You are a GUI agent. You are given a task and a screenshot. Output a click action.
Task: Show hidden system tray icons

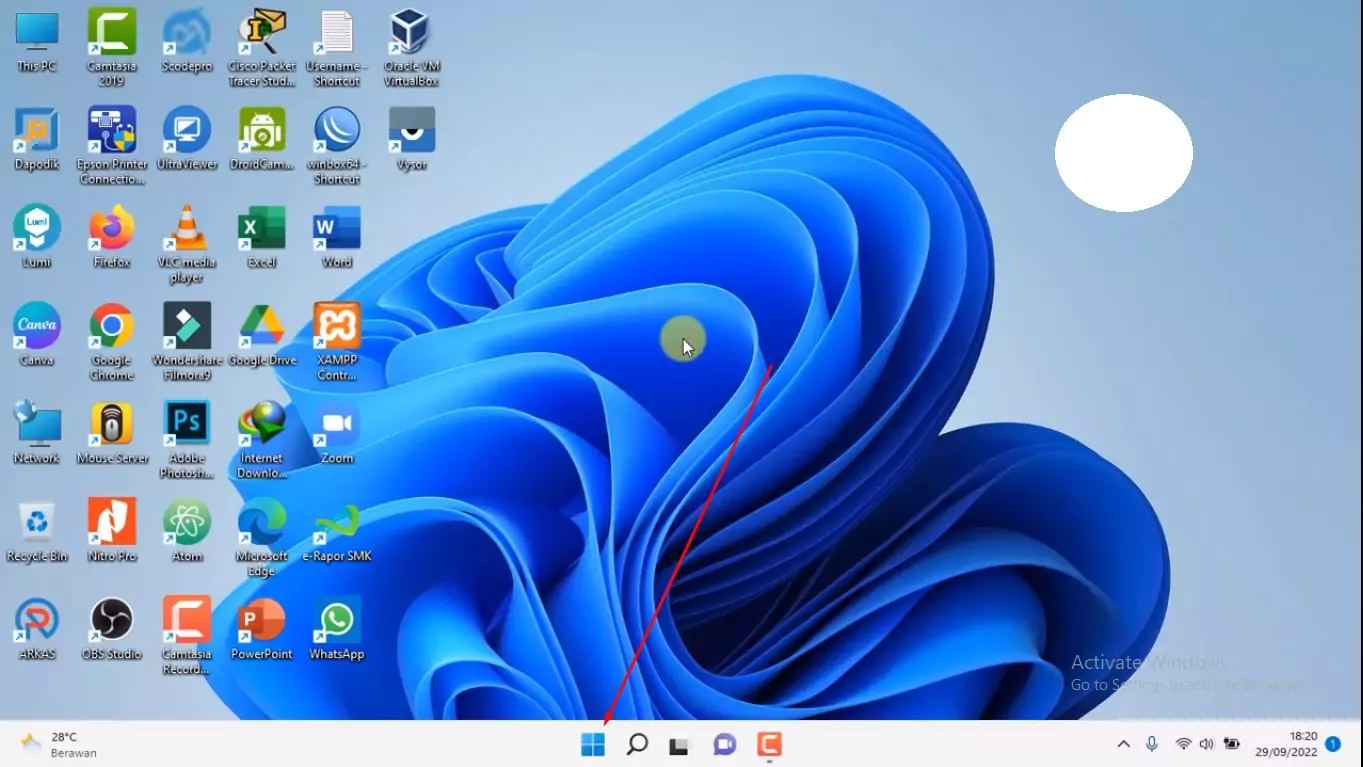tap(1123, 744)
